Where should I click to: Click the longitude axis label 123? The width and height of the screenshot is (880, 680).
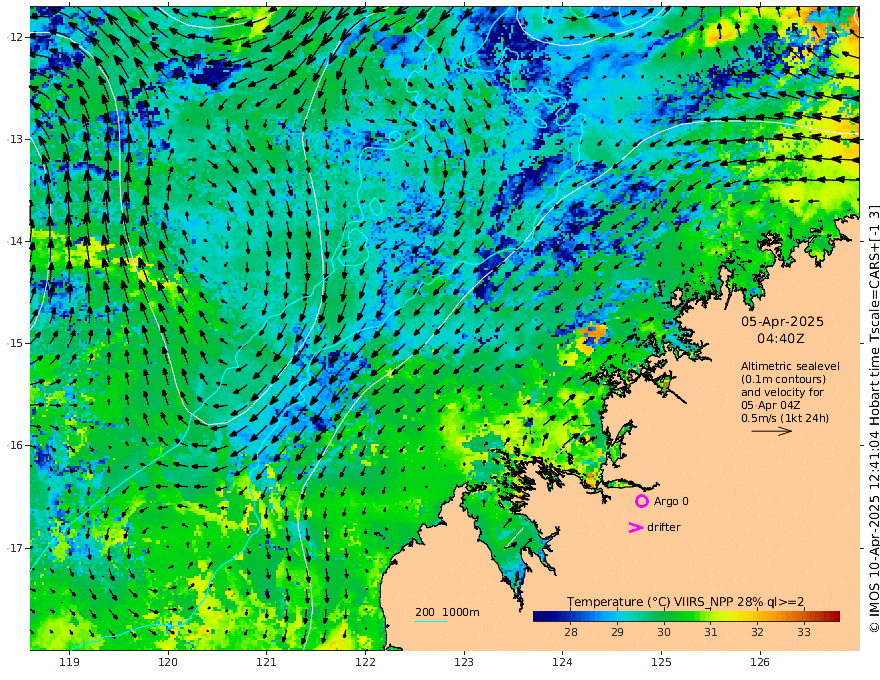pyautogui.click(x=464, y=663)
